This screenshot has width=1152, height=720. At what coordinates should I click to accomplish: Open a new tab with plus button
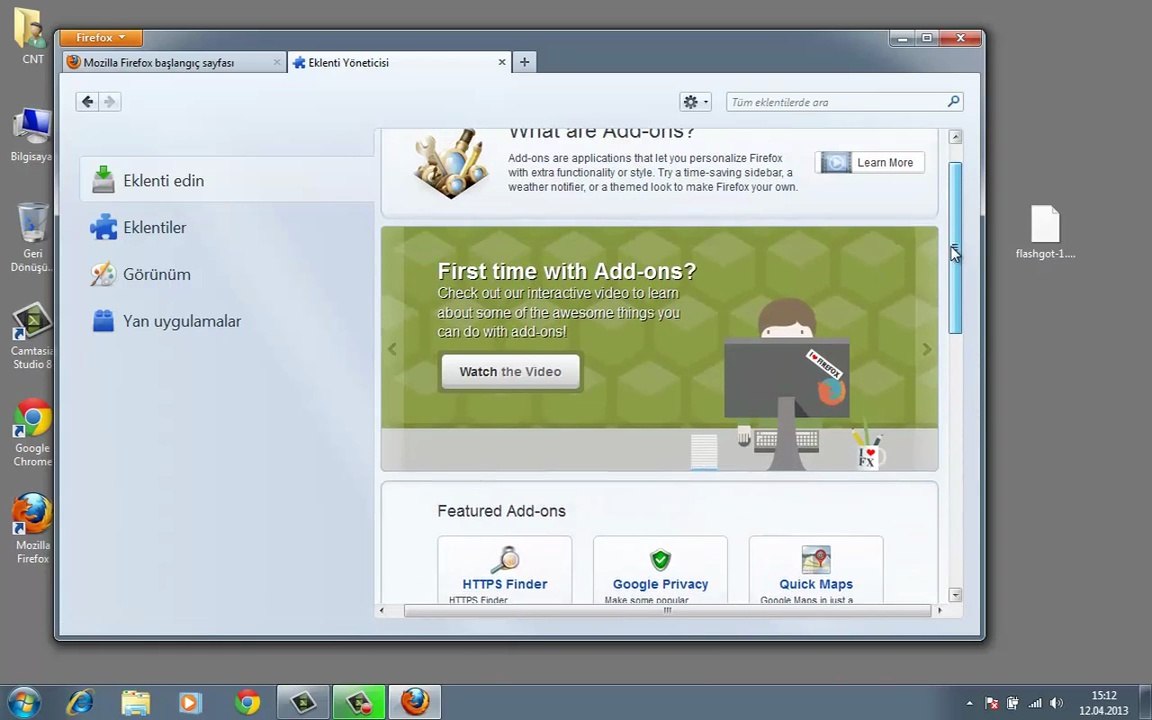(525, 62)
